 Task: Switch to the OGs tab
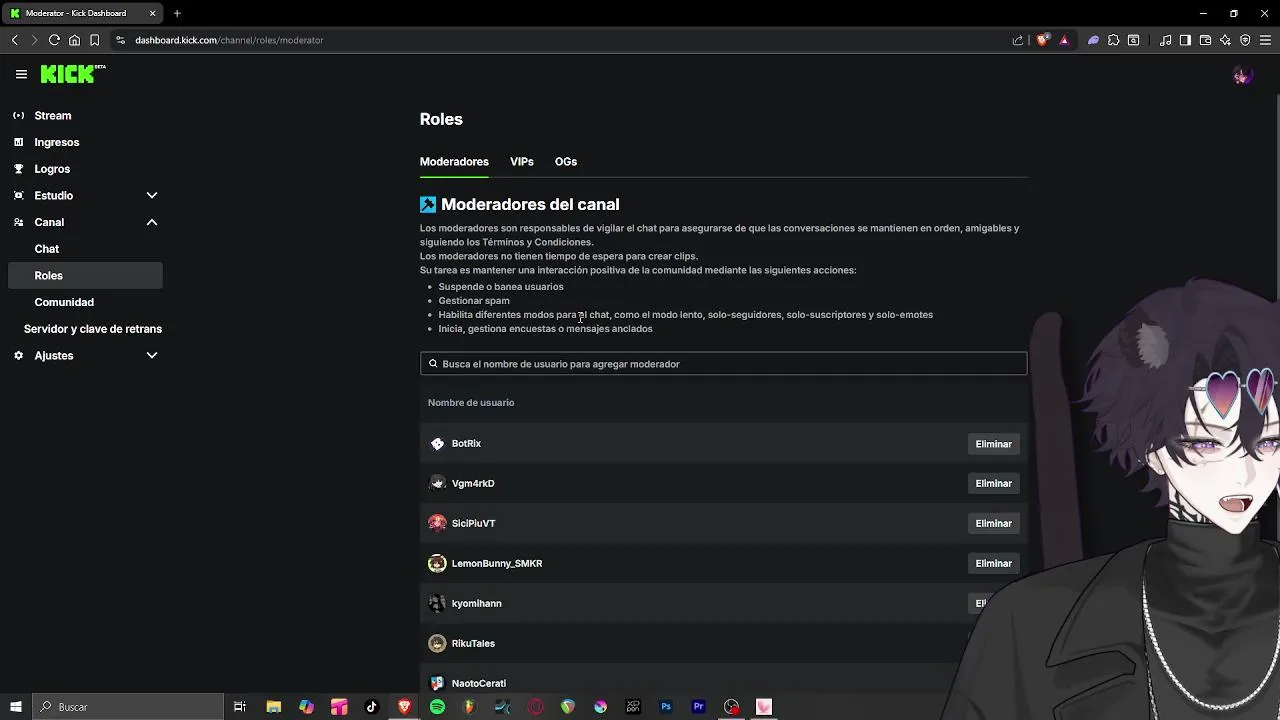click(566, 162)
